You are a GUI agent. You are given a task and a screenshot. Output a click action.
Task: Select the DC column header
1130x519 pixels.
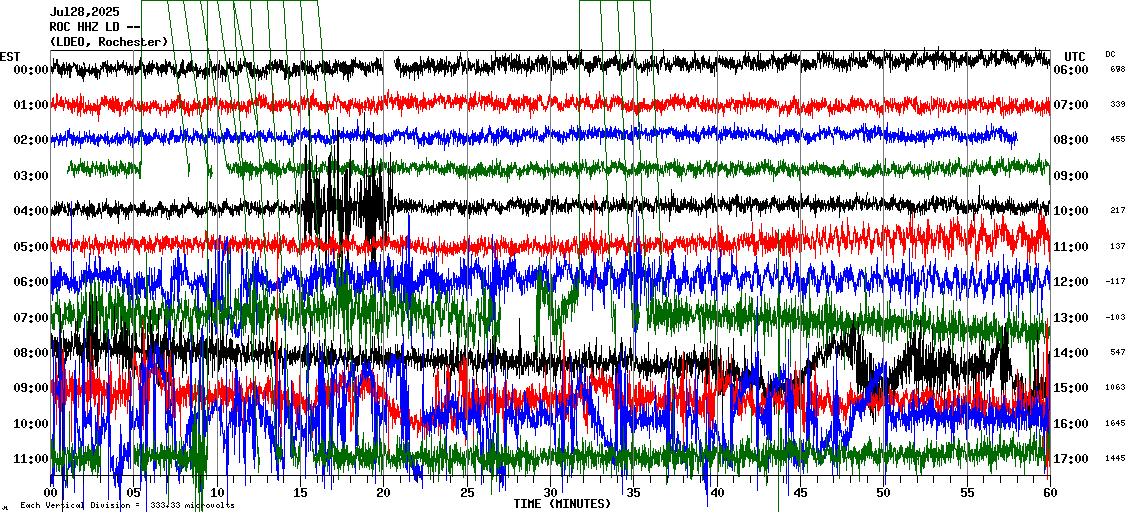(1110, 54)
